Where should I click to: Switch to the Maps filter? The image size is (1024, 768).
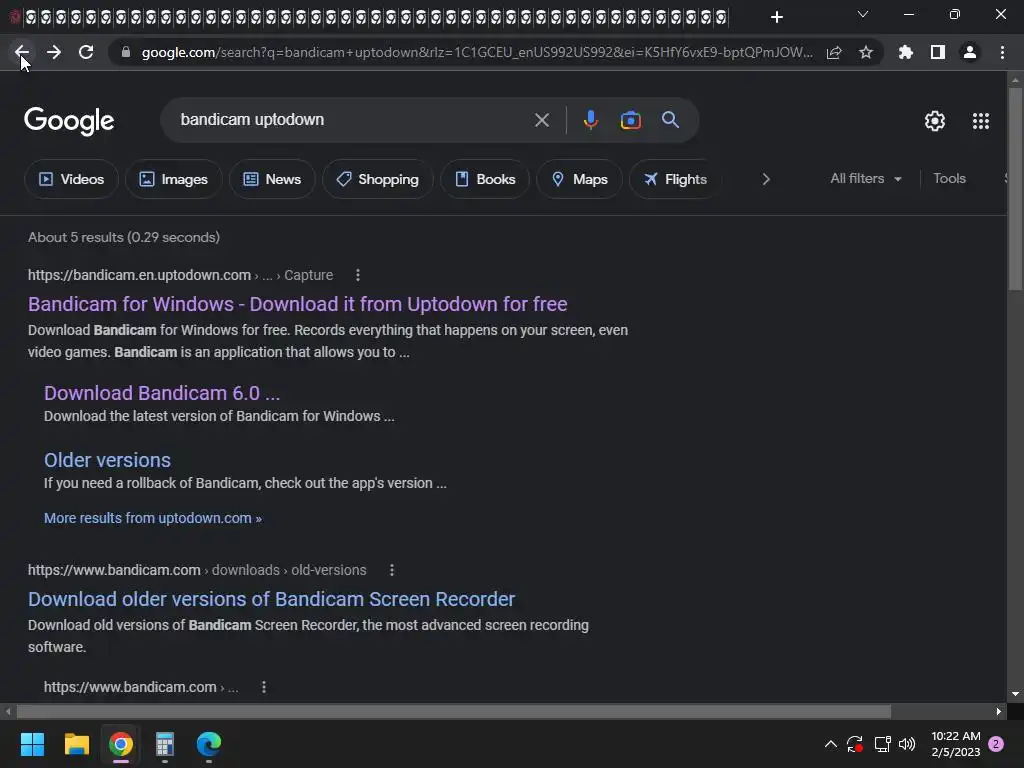(x=579, y=179)
